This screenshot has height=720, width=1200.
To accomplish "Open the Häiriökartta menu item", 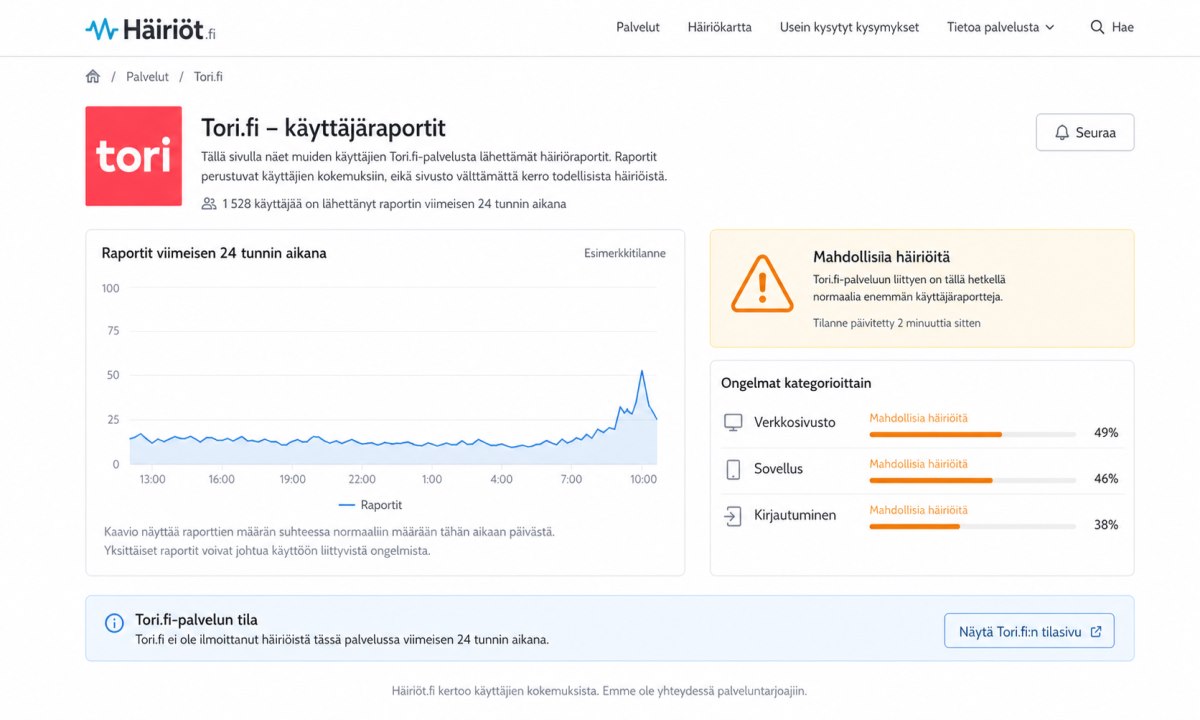I will [x=720, y=27].
